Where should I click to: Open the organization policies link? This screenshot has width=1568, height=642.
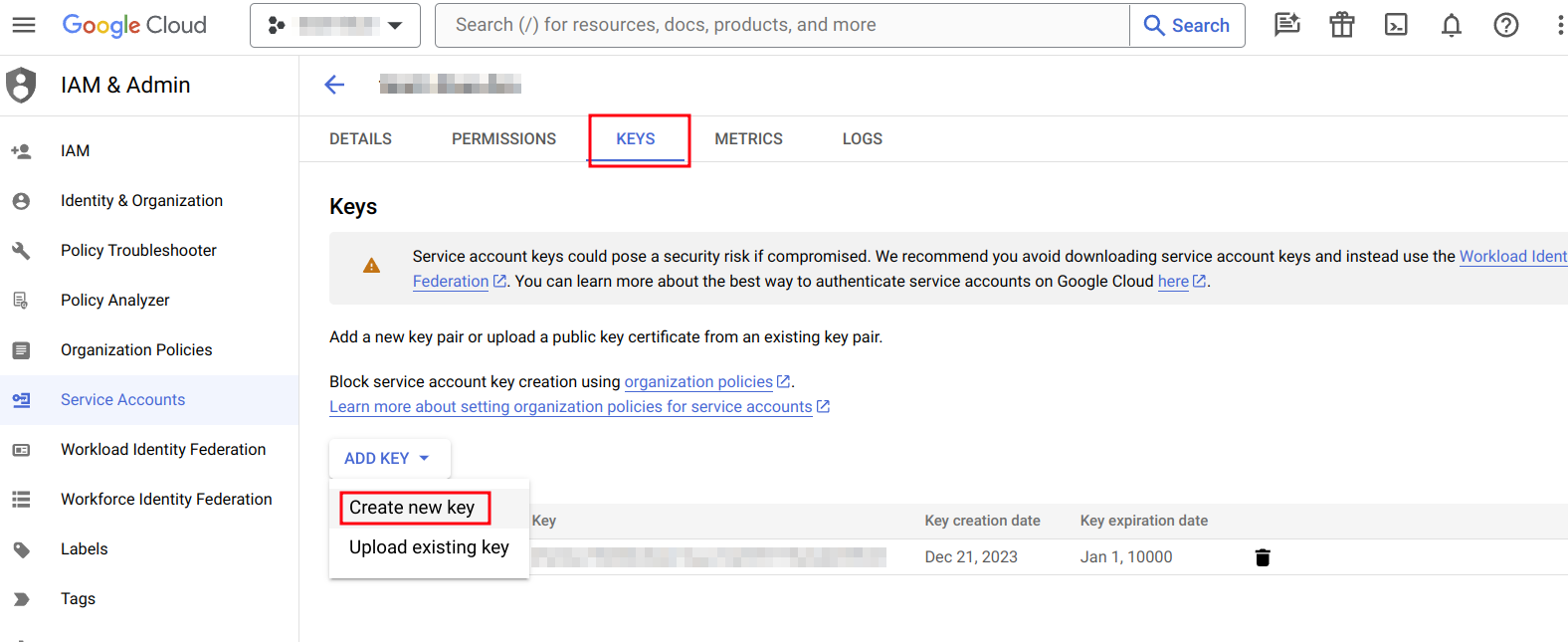[698, 382]
